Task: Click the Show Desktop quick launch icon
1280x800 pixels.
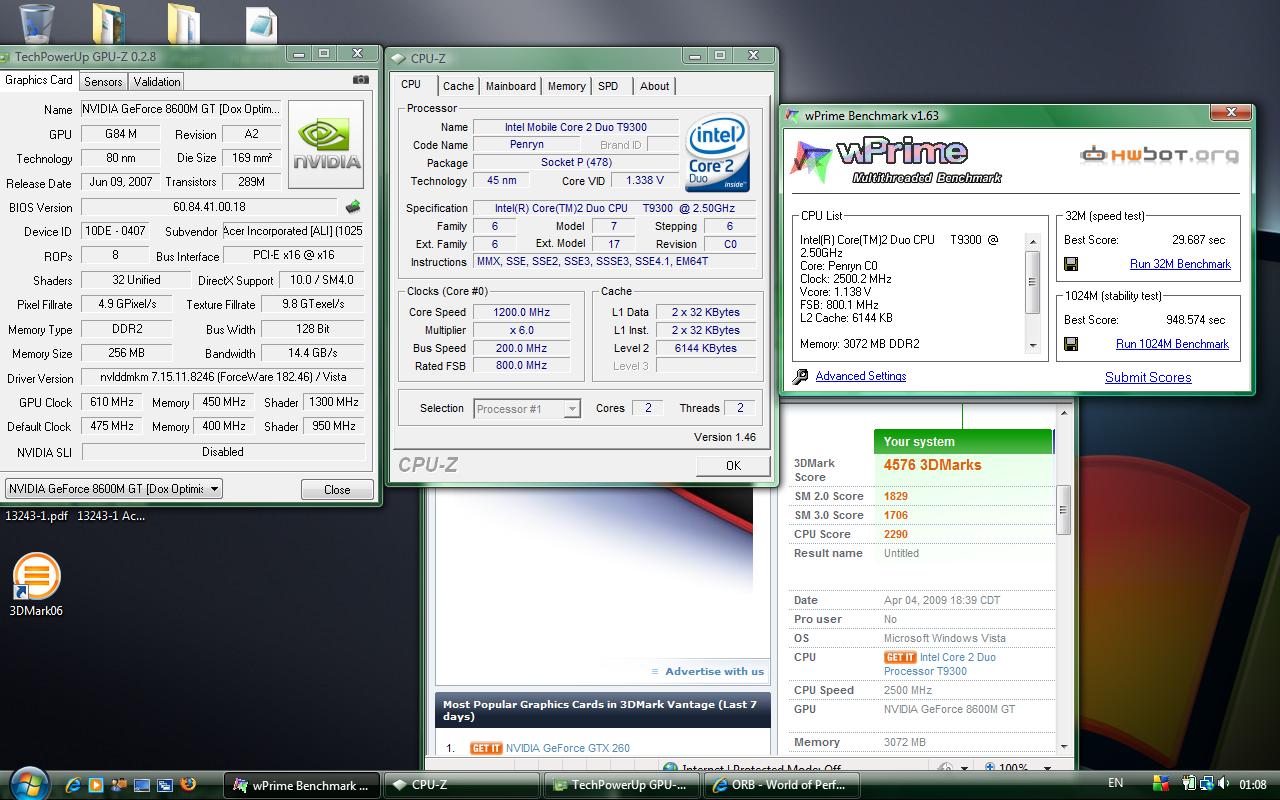Action: (142, 785)
